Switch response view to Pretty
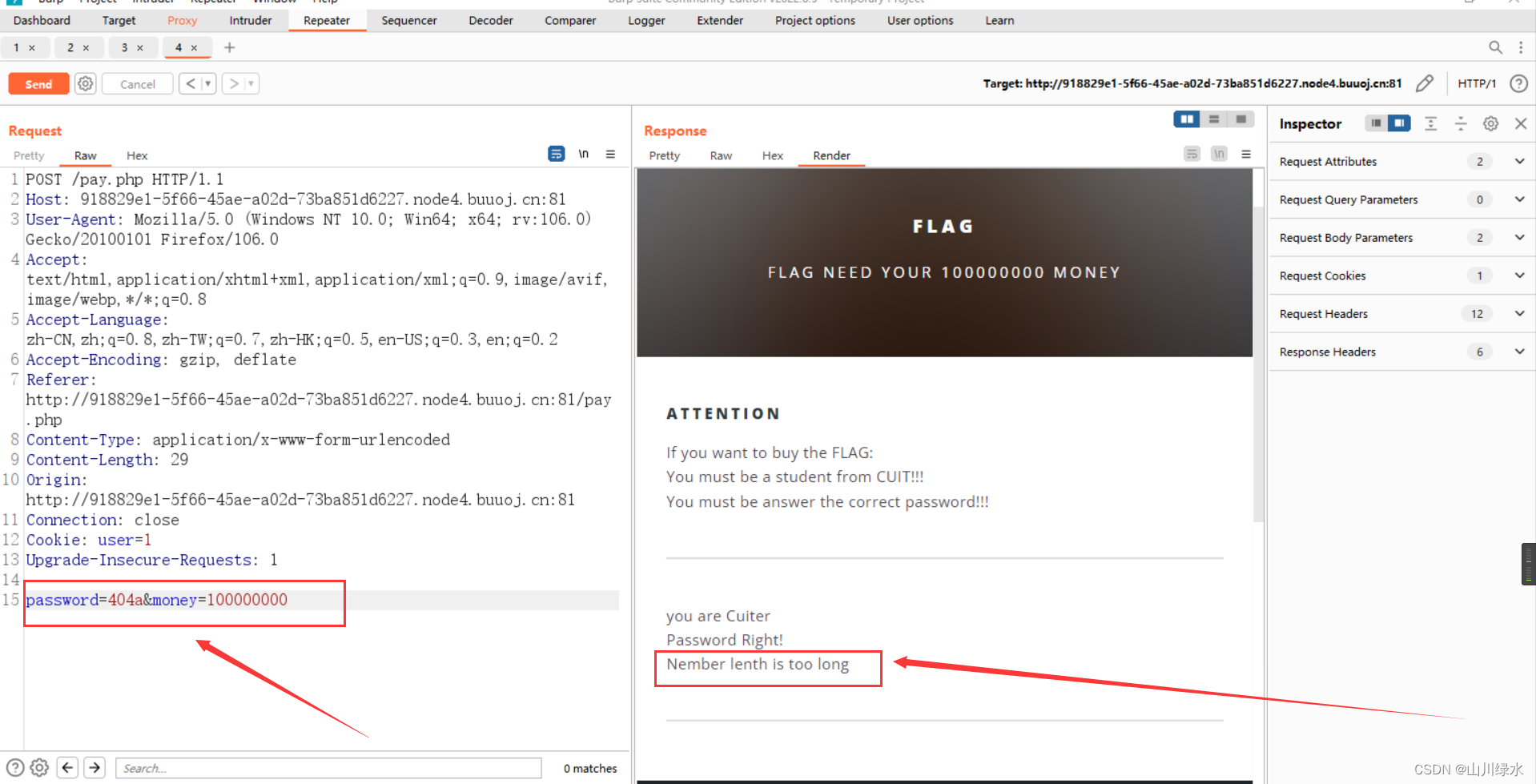The width and height of the screenshot is (1536, 784). coord(664,155)
